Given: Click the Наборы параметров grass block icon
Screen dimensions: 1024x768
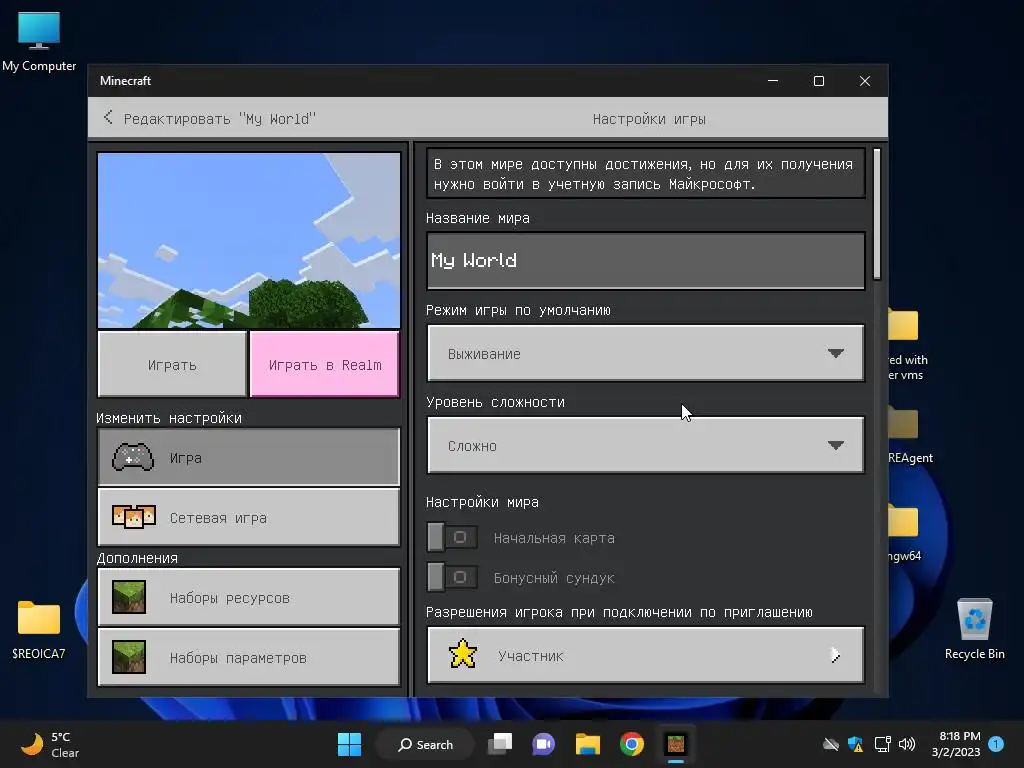Looking at the screenshot, I should coord(129,657).
